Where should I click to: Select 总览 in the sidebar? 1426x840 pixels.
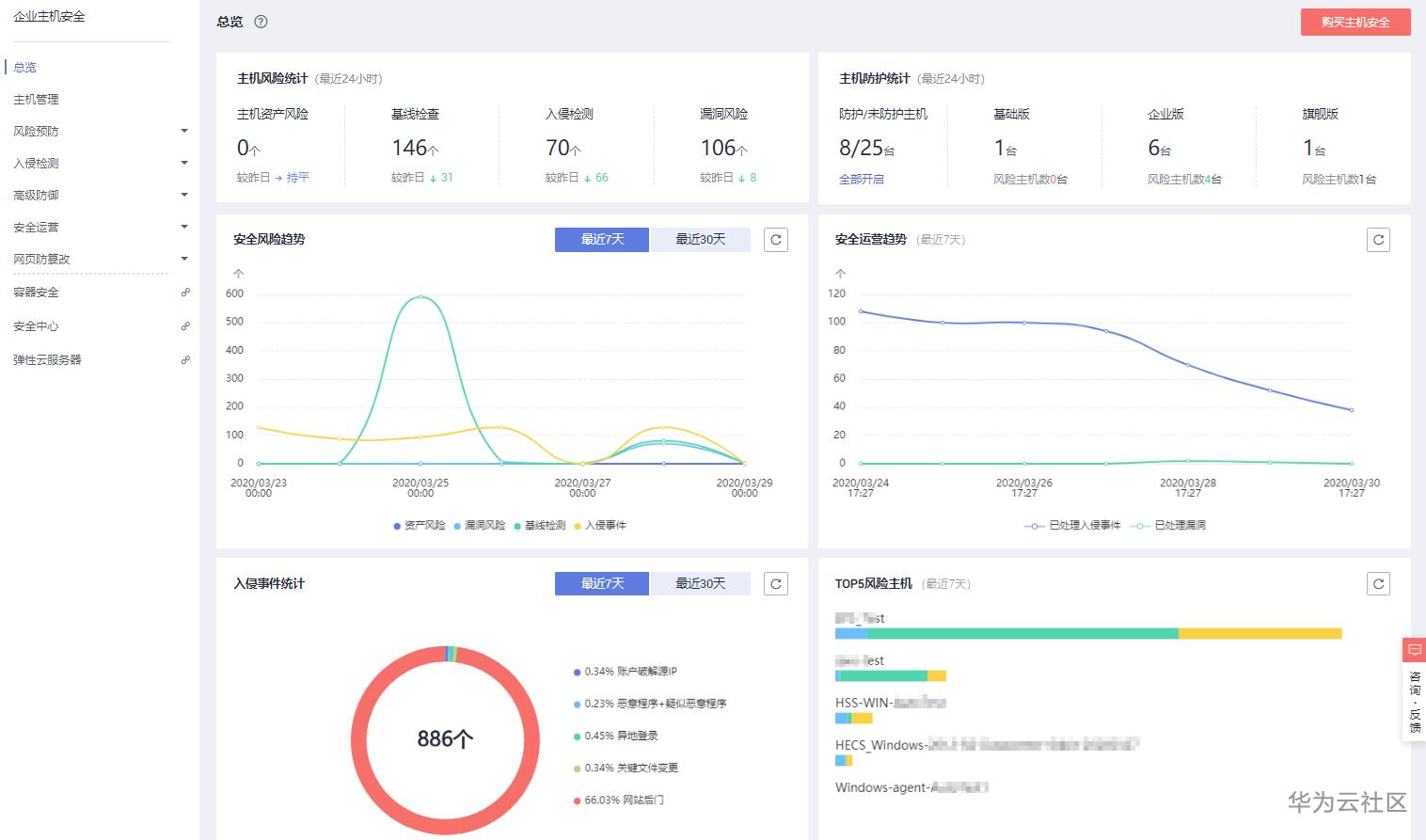point(25,68)
